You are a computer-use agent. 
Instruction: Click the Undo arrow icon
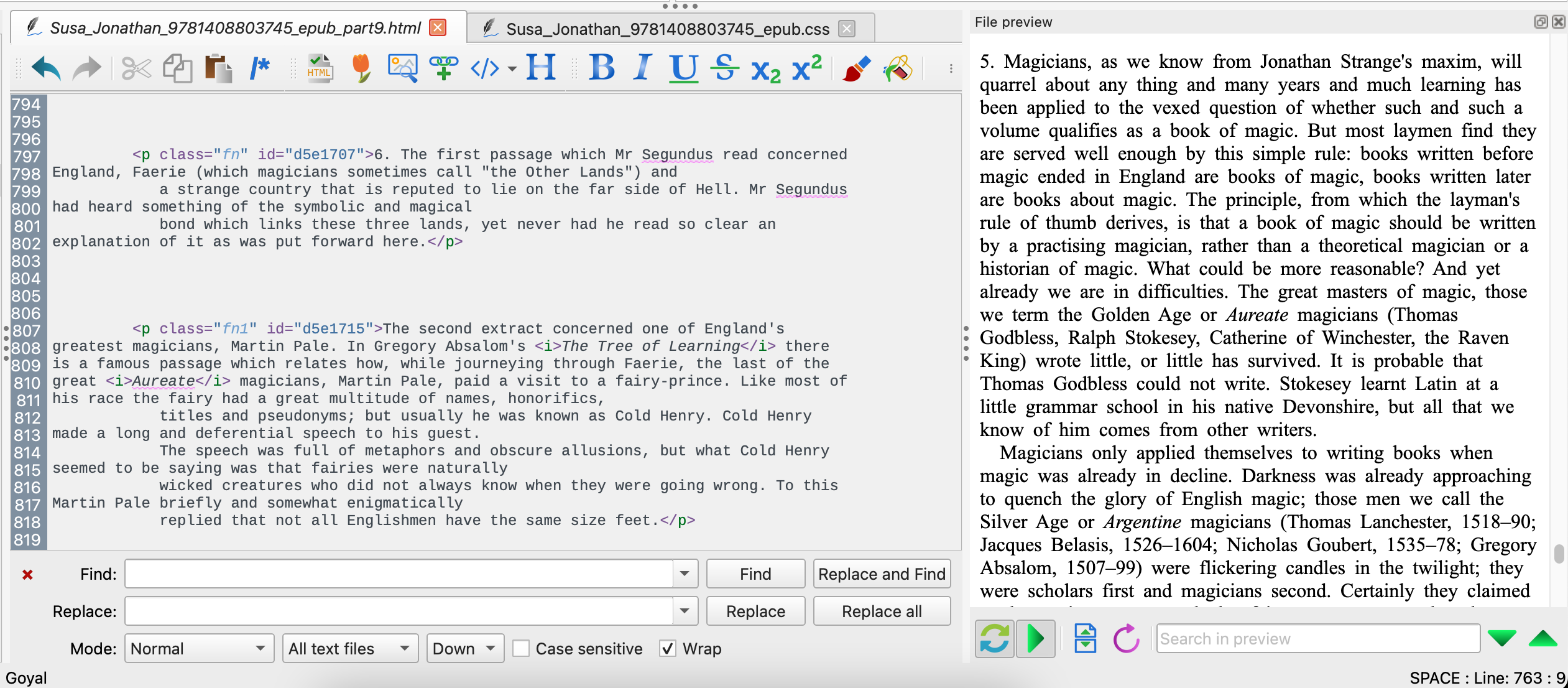pos(46,68)
